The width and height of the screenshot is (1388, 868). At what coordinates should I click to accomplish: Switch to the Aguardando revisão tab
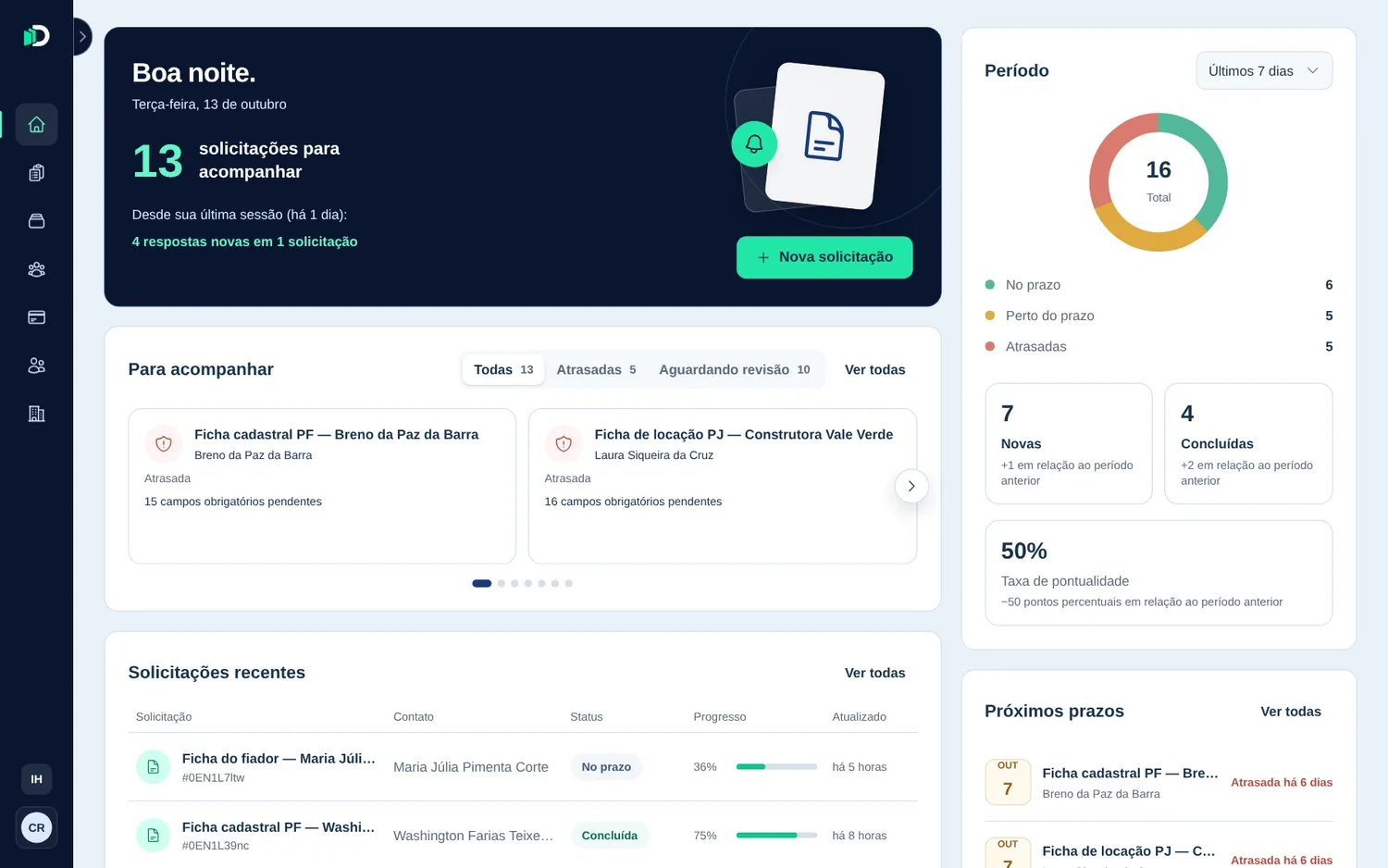[735, 369]
